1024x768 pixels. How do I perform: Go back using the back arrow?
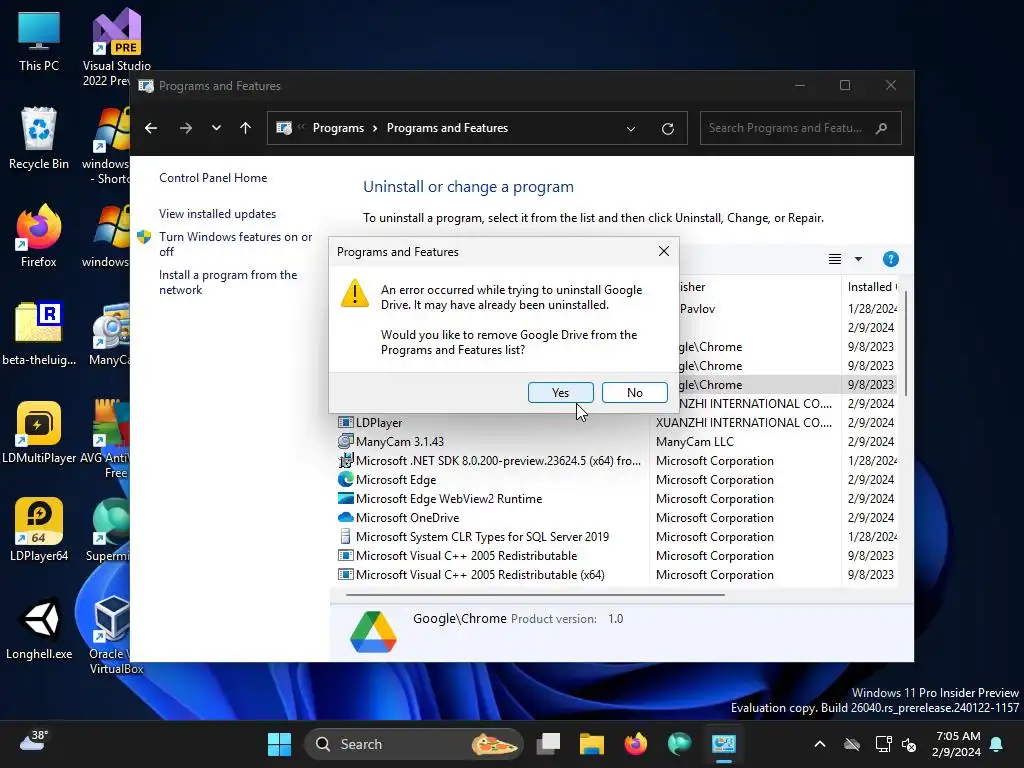[x=151, y=128]
